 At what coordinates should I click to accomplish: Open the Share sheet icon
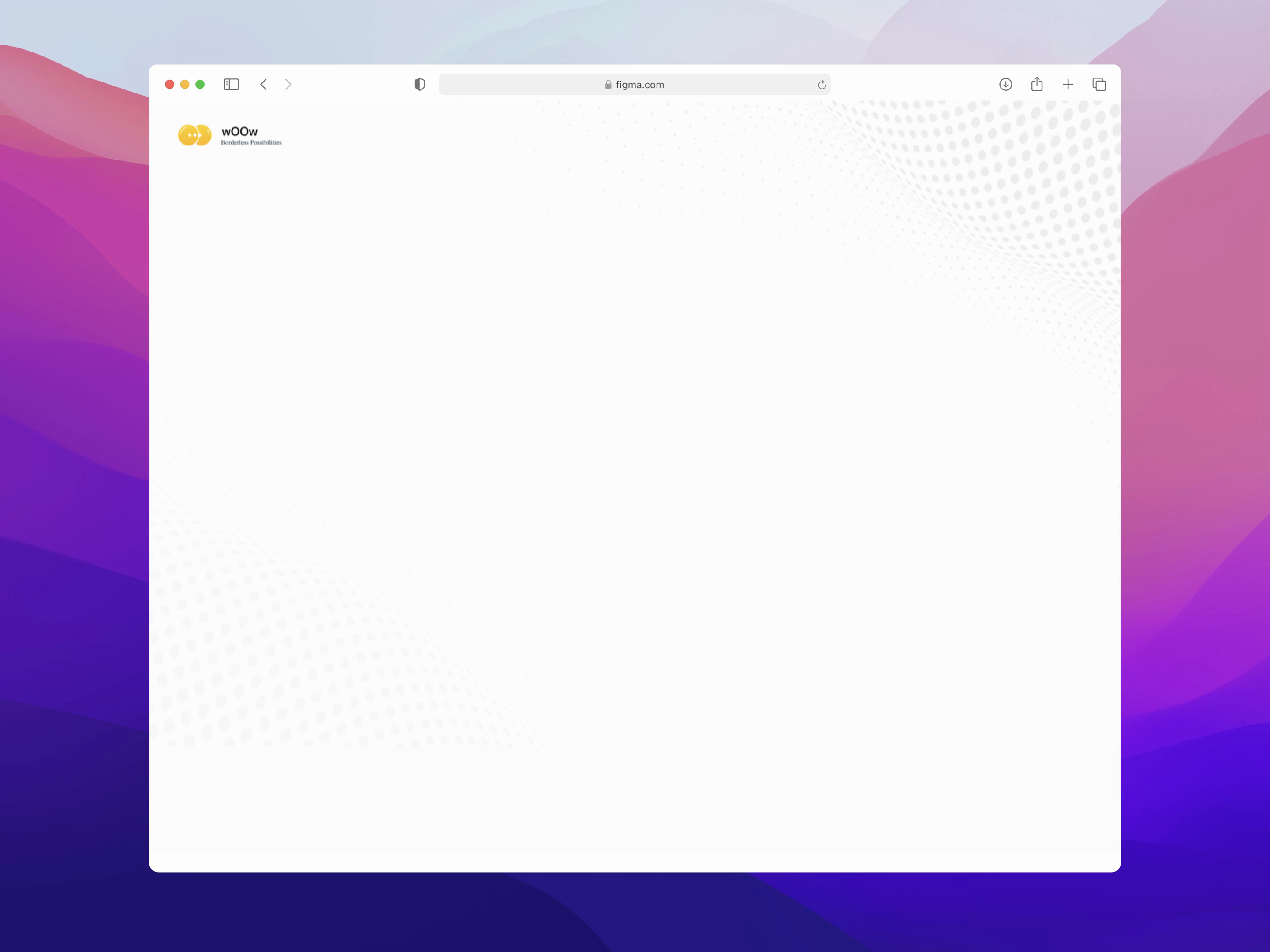tap(1037, 84)
